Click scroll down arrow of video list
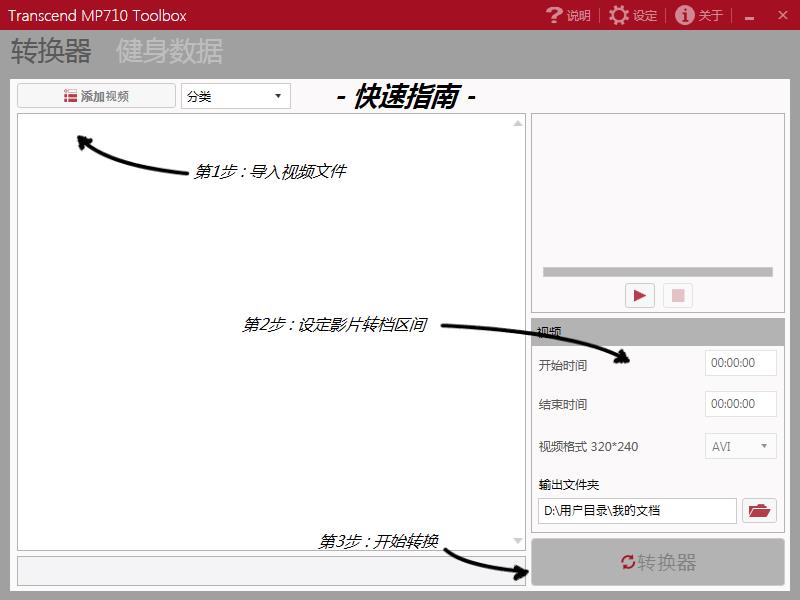 point(518,541)
